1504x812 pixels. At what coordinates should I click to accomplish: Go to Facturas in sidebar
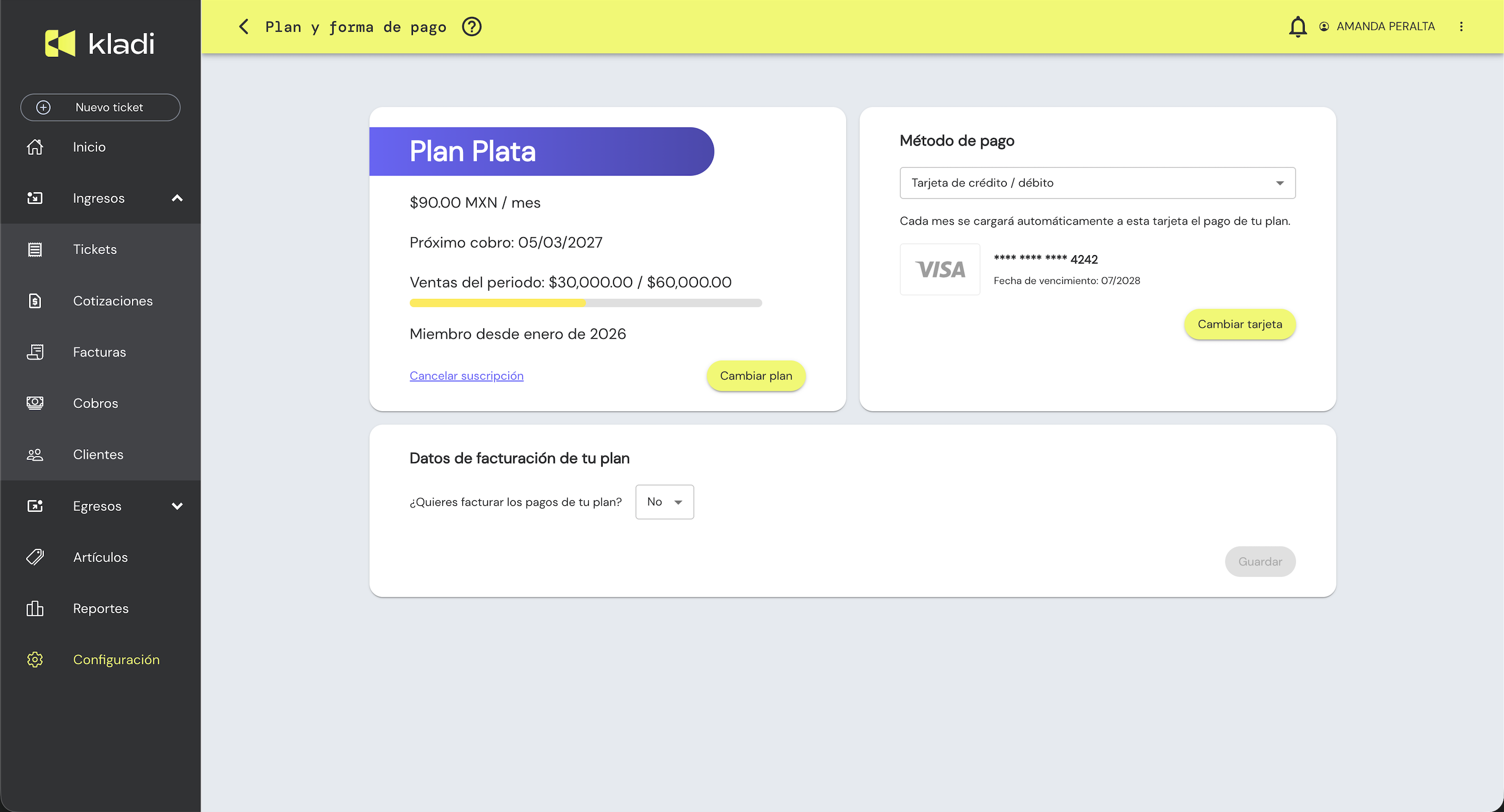click(x=99, y=352)
